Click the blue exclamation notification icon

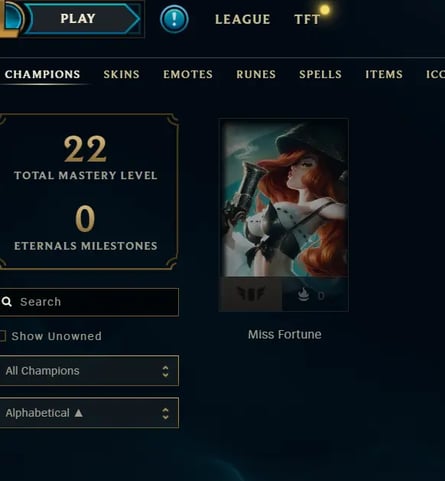[174, 19]
